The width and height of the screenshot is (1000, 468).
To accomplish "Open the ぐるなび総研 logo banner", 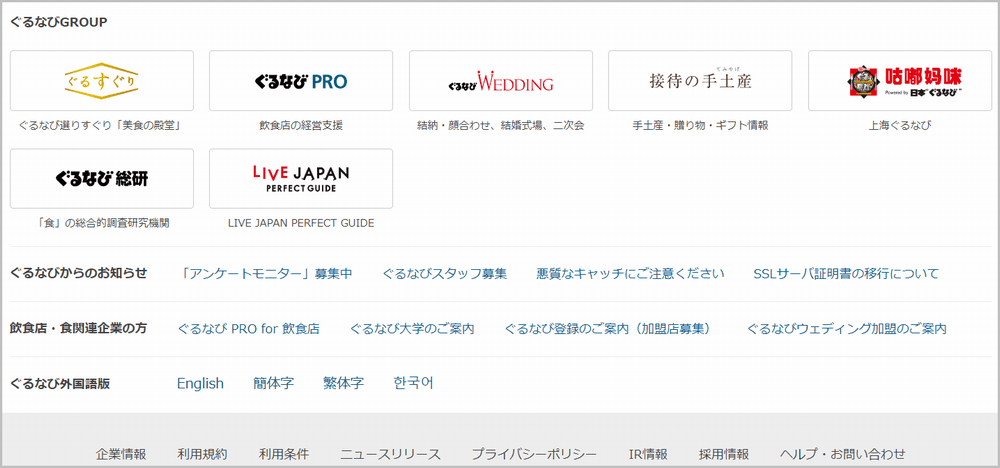I will click(101, 178).
